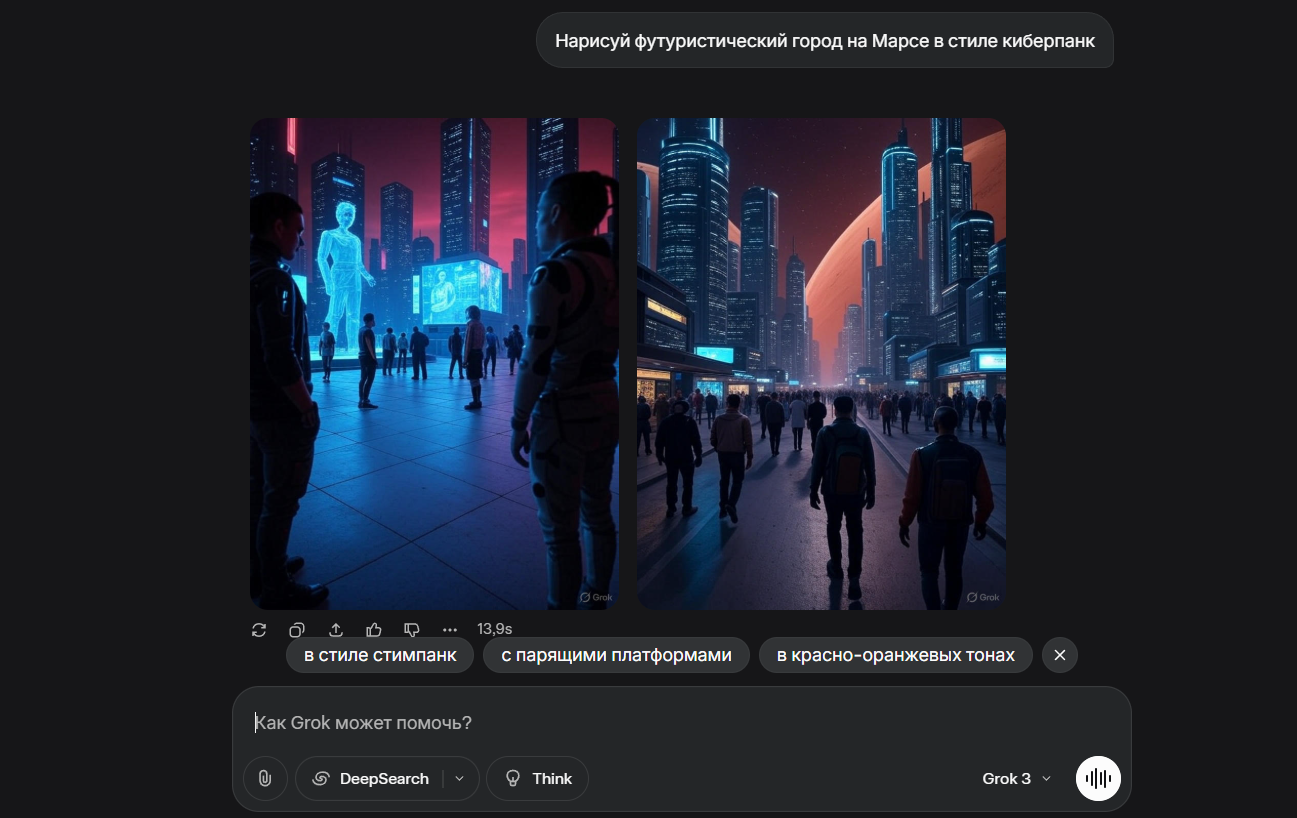1297x818 pixels.
Task: Choose suggestion "с парящими платформами"
Action: tap(616, 655)
